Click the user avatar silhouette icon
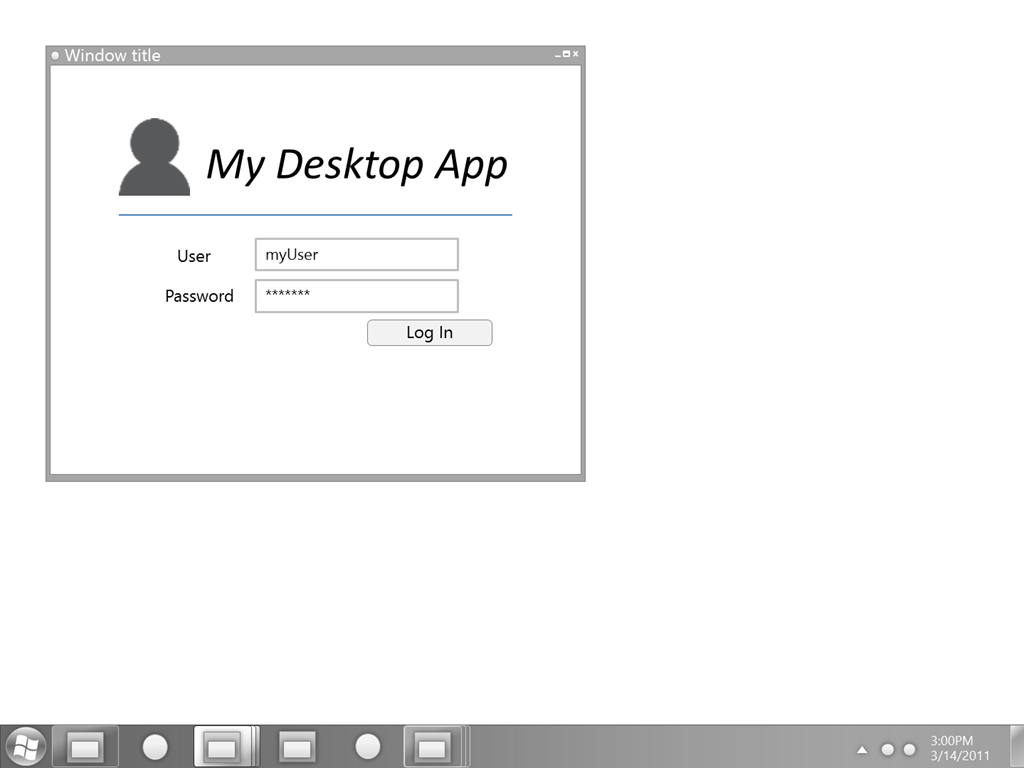Viewport: 1024px width, 768px height. pyautogui.click(x=154, y=158)
